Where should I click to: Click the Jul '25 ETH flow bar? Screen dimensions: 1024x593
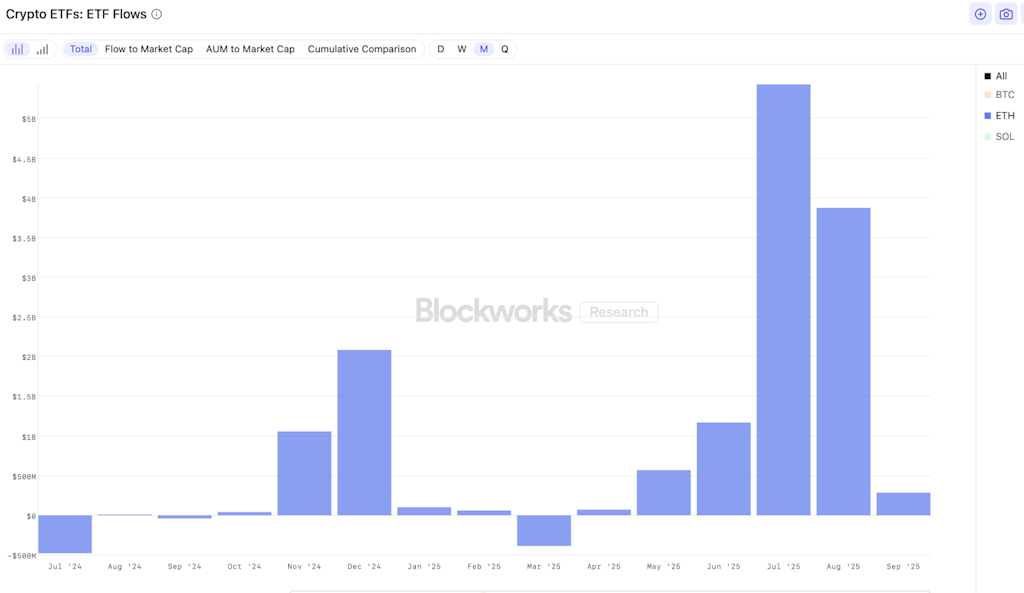pos(783,300)
